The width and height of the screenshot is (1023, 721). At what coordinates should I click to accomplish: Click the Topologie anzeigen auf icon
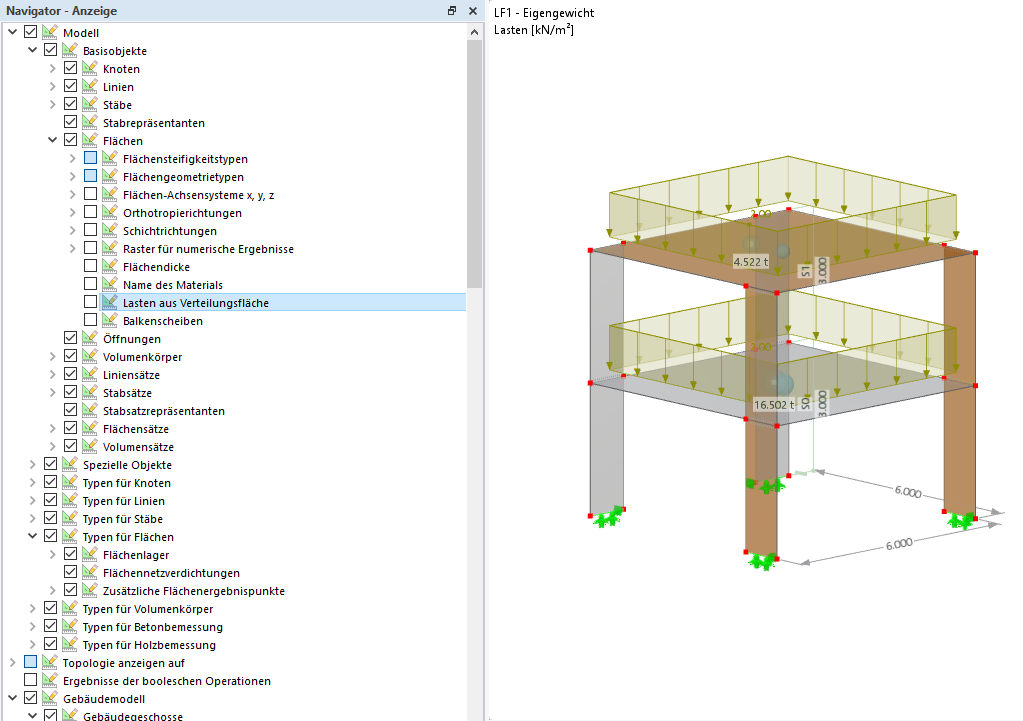[50, 662]
